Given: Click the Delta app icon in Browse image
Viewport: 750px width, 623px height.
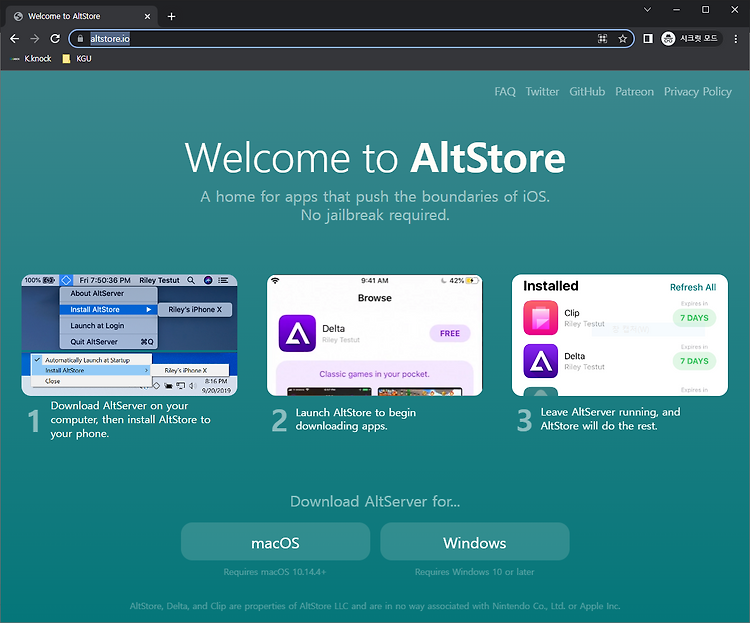Looking at the screenshot, I should click(297, 333).
